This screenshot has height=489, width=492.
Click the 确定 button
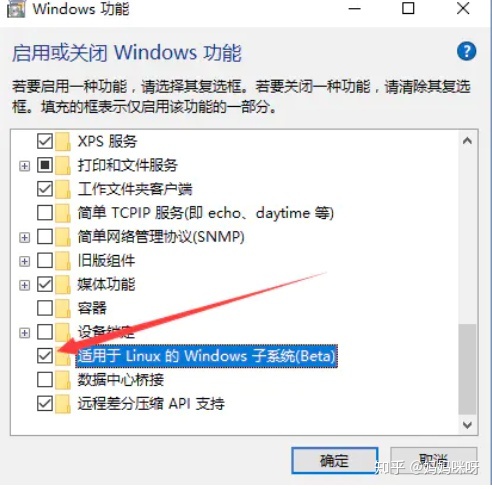[334, 461]
